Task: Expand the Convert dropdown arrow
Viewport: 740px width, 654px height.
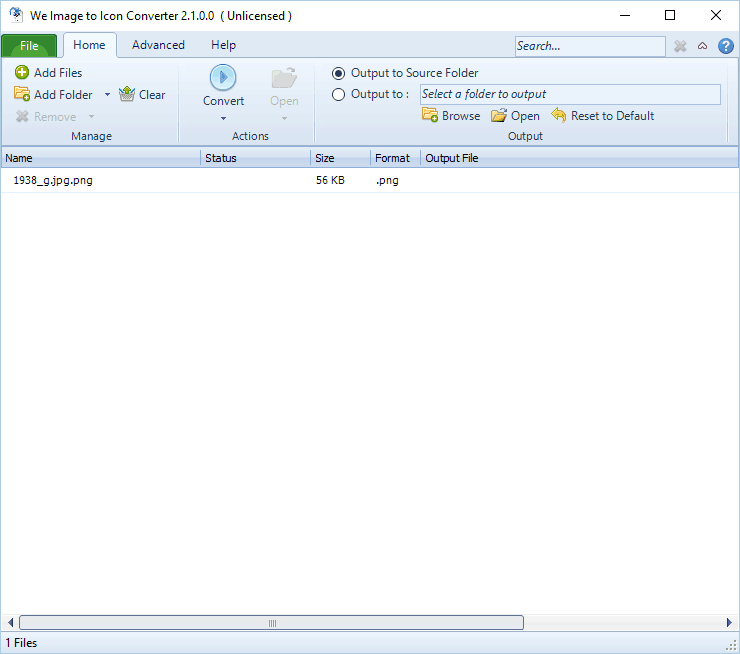Action: tap(223, 118)
